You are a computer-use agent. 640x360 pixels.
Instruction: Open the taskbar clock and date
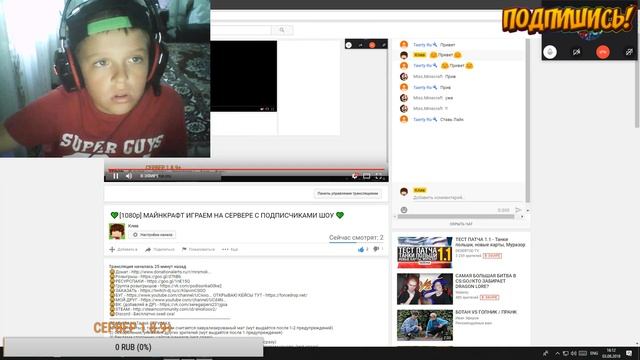(x=611, y=353)
